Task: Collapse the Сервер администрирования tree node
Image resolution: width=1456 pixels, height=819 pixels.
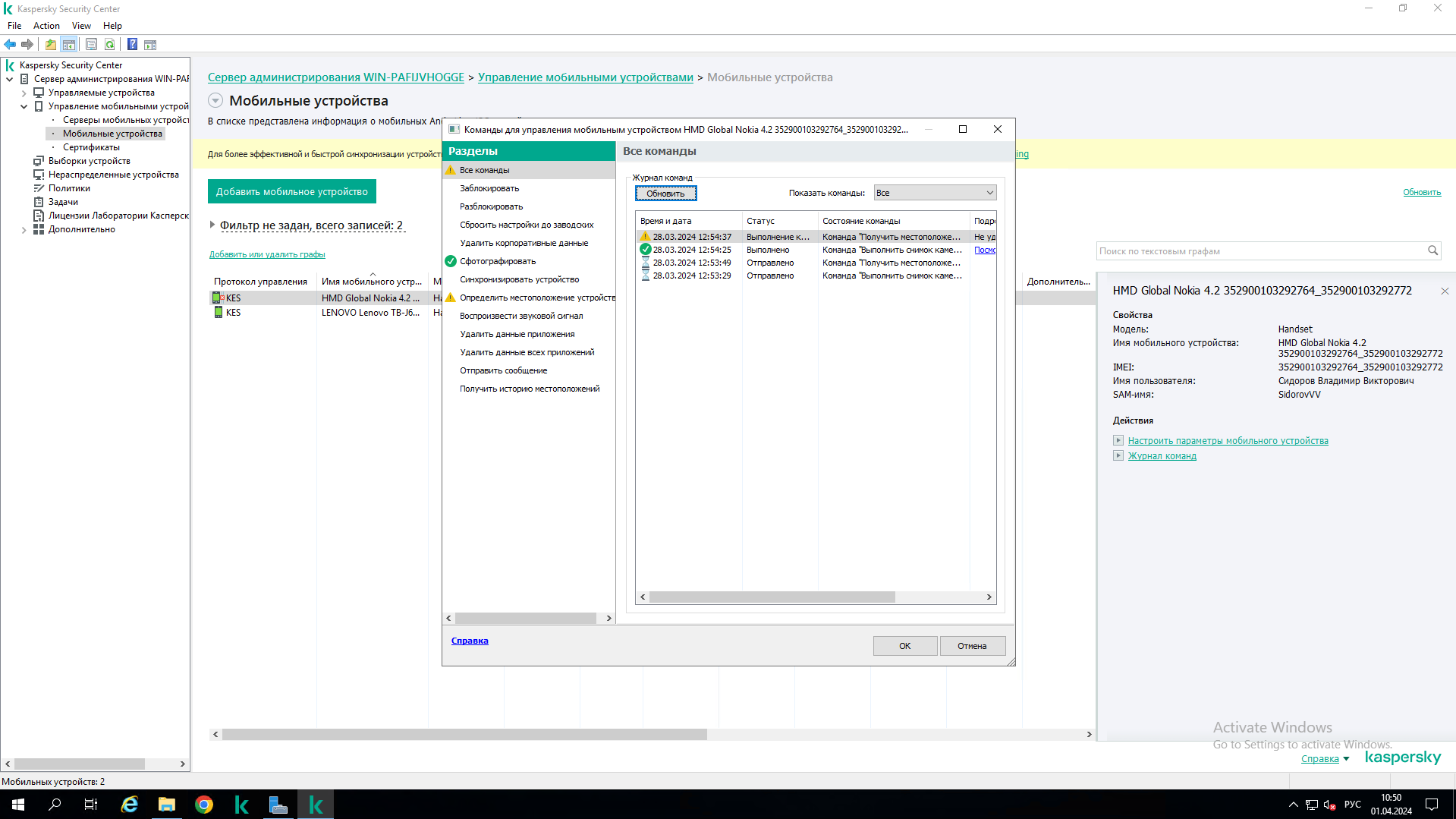Action: [x=10, y=79]
